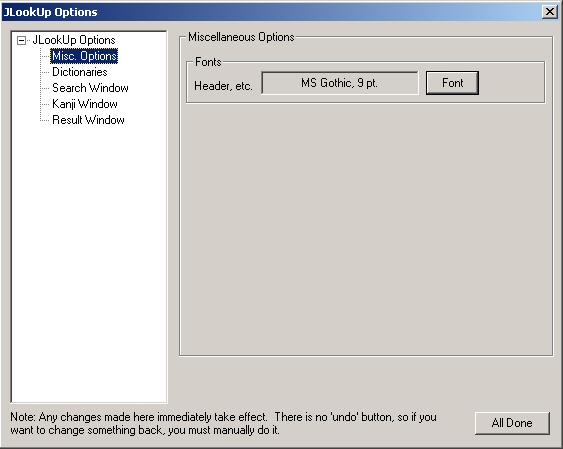Image resolution: width=563 pixels, height=449 pixels.
Task: Collapse the JLookUp Options root tree node
Action: pos(22,41)
